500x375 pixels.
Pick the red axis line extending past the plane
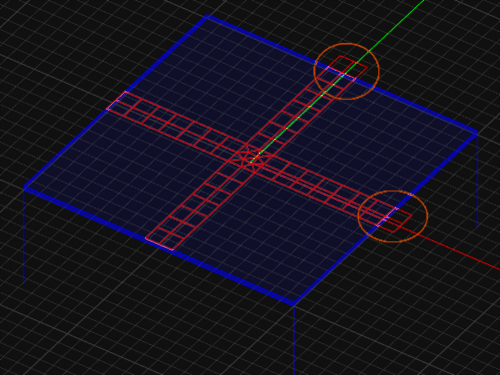[460, 253]
